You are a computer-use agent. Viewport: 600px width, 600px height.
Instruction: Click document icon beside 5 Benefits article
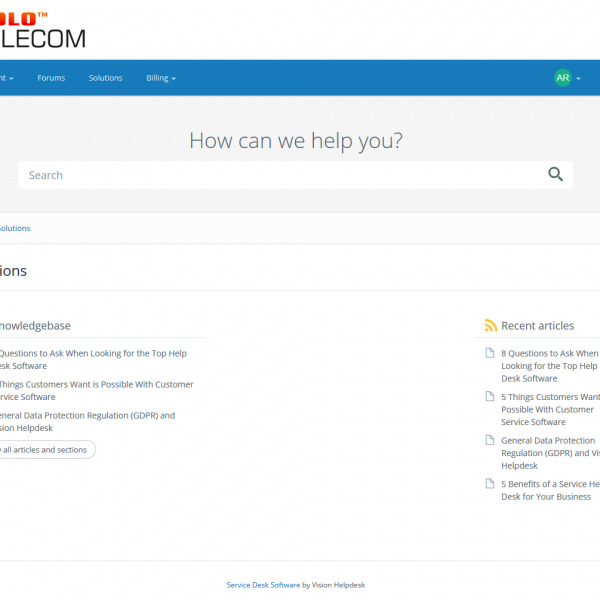490,484
